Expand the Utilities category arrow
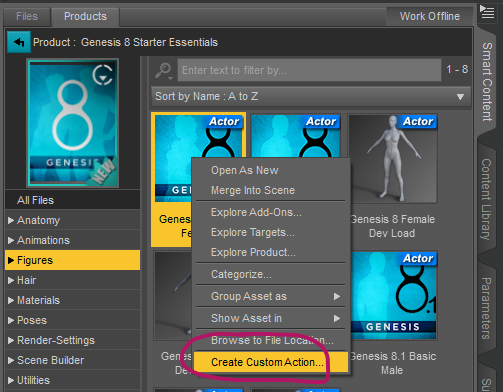 tap(11, 380)
